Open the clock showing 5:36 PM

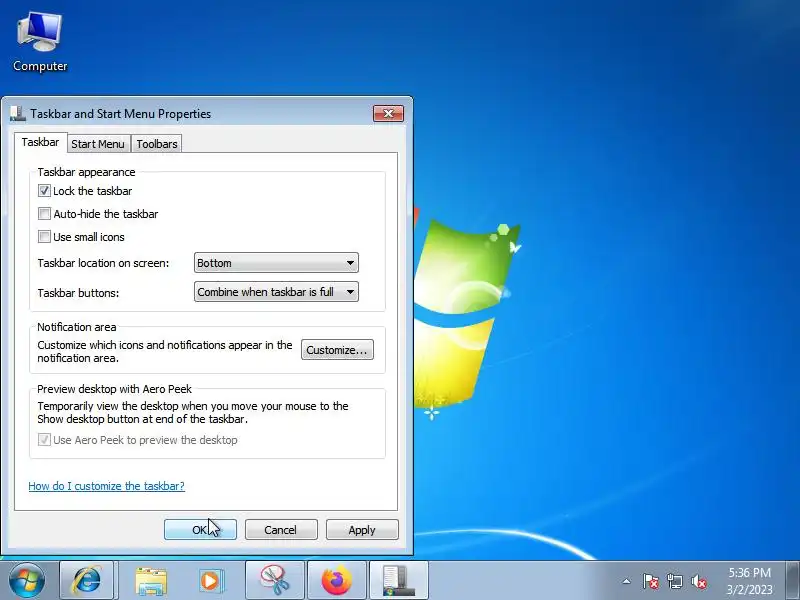[x=749, y=581]
